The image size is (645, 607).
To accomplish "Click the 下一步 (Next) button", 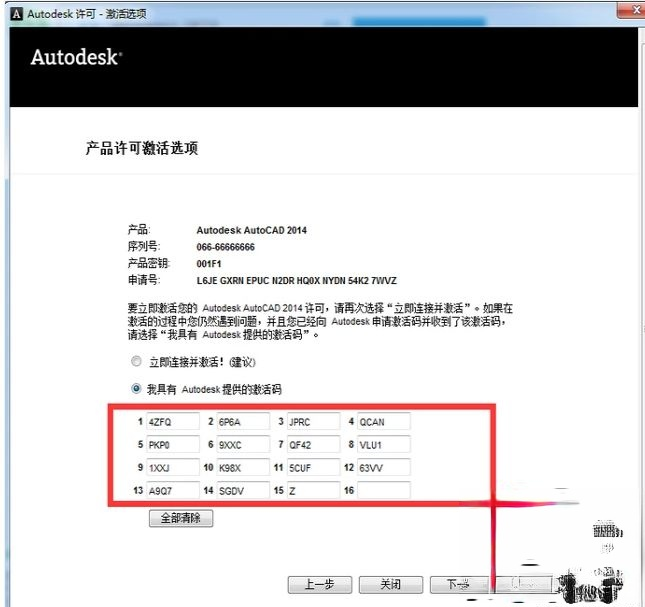I will (460, 584).
